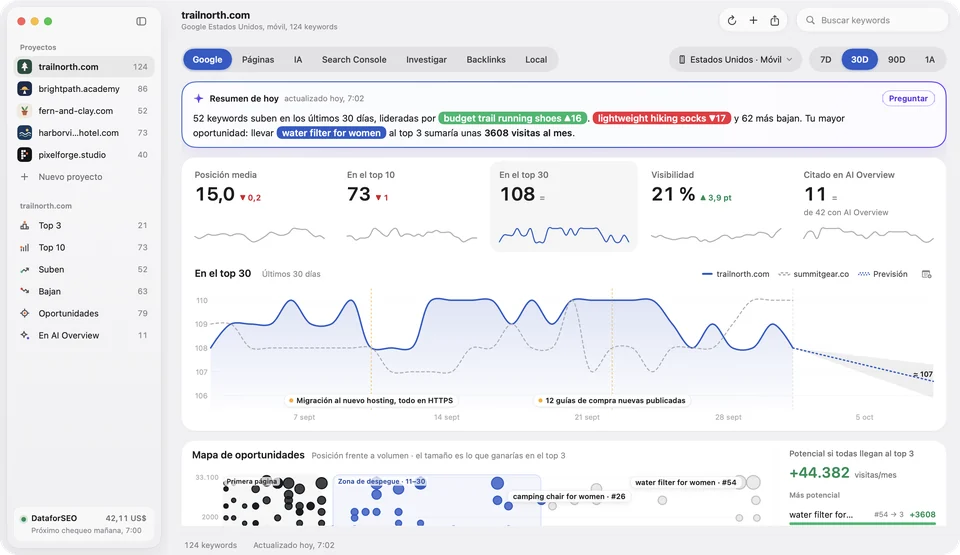Image resolution: width=960 pixels, height=555 pixels.
Task: Click the share icon in toolbar
Action: pos(774,20)
